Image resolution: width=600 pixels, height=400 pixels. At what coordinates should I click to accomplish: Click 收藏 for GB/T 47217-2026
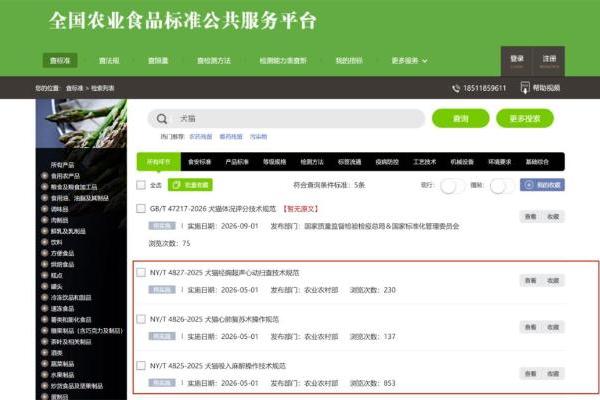click(553, 217)
